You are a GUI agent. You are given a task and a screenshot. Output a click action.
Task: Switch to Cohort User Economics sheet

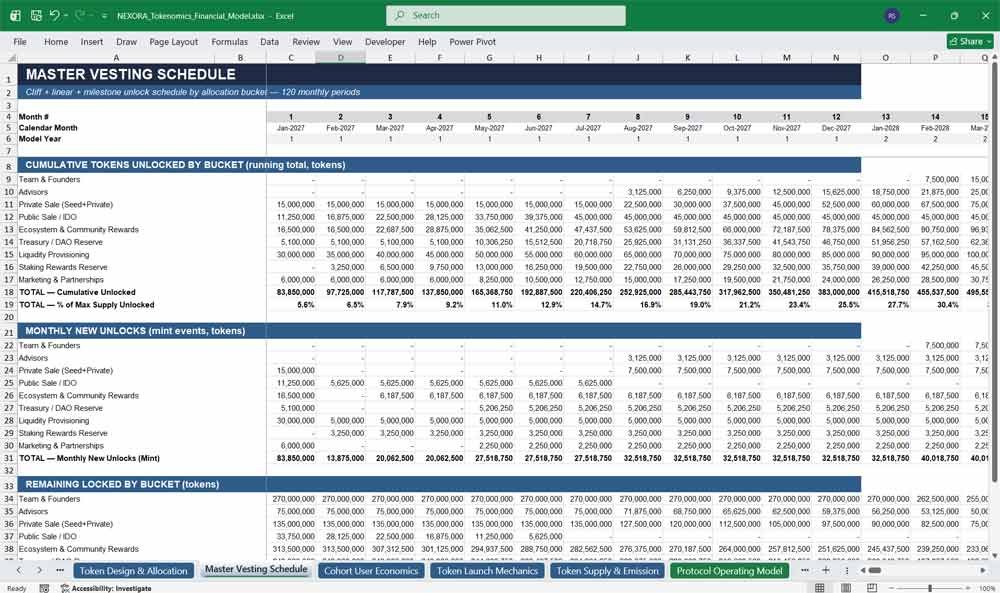coord(371,571)
